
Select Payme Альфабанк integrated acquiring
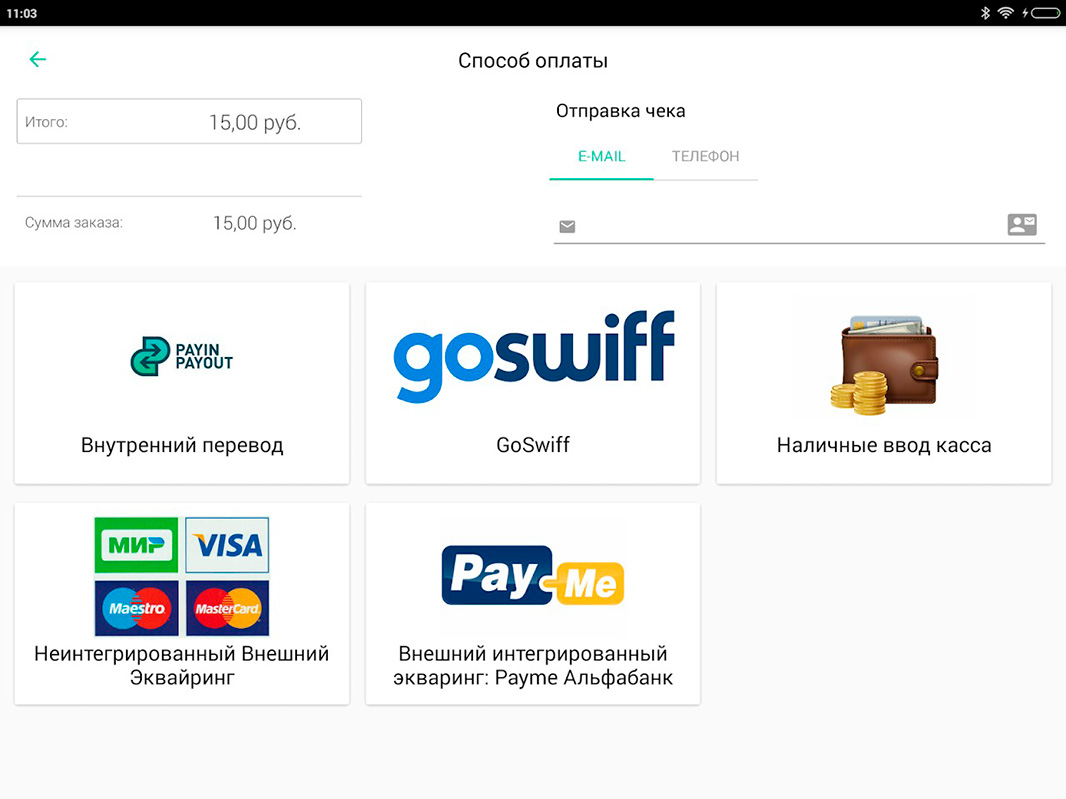(x=533, y=604)
